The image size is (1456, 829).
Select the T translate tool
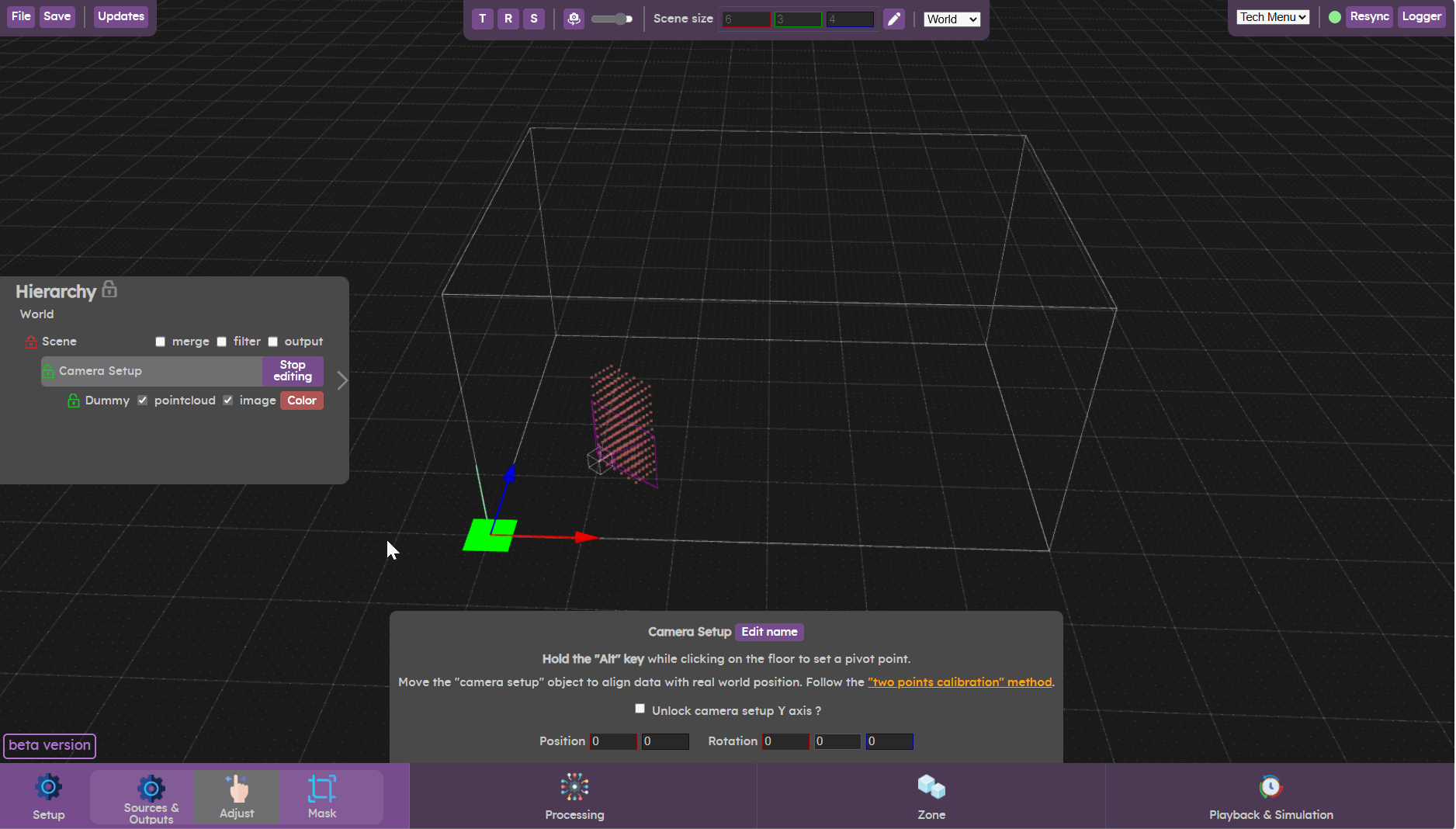point(483,19)
